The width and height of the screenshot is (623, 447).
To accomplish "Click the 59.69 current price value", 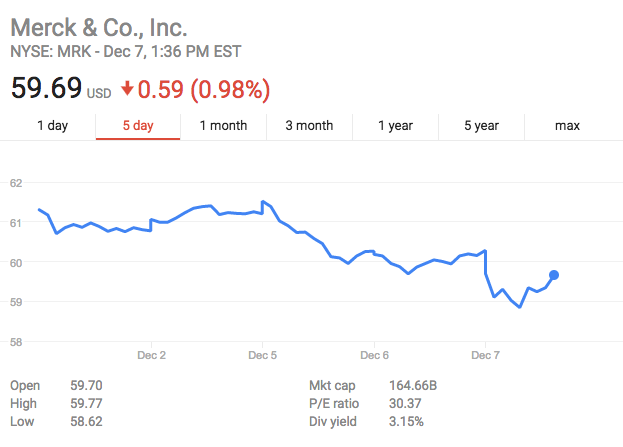I will [x=46, y=88].
